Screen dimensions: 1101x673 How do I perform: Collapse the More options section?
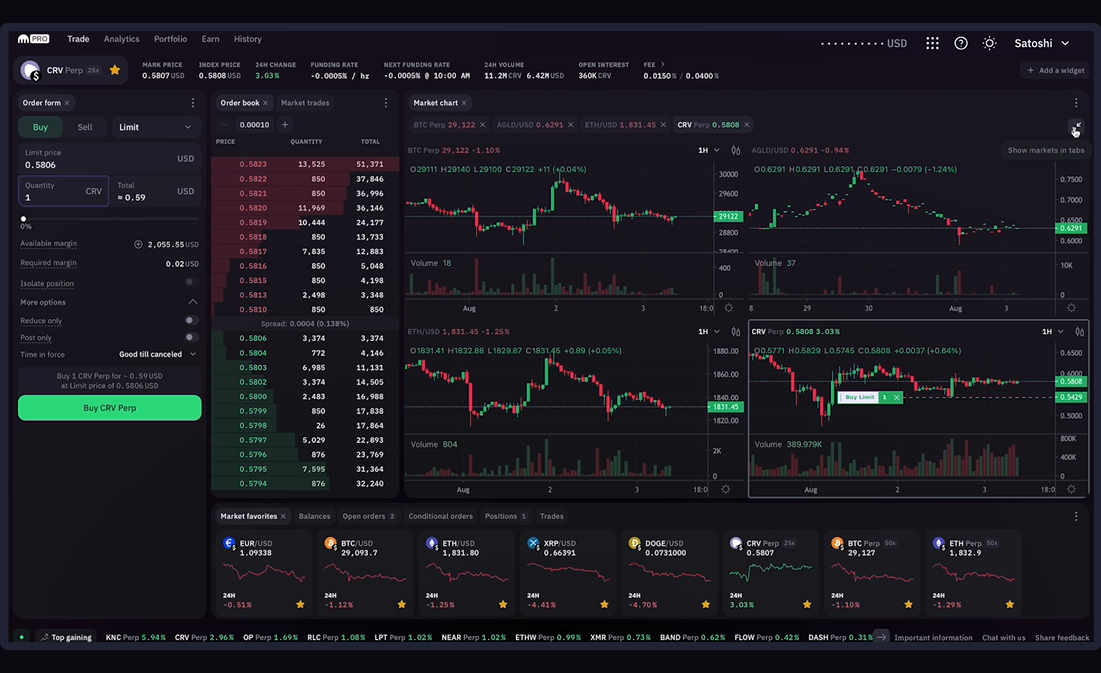click(x=192, y=302)
